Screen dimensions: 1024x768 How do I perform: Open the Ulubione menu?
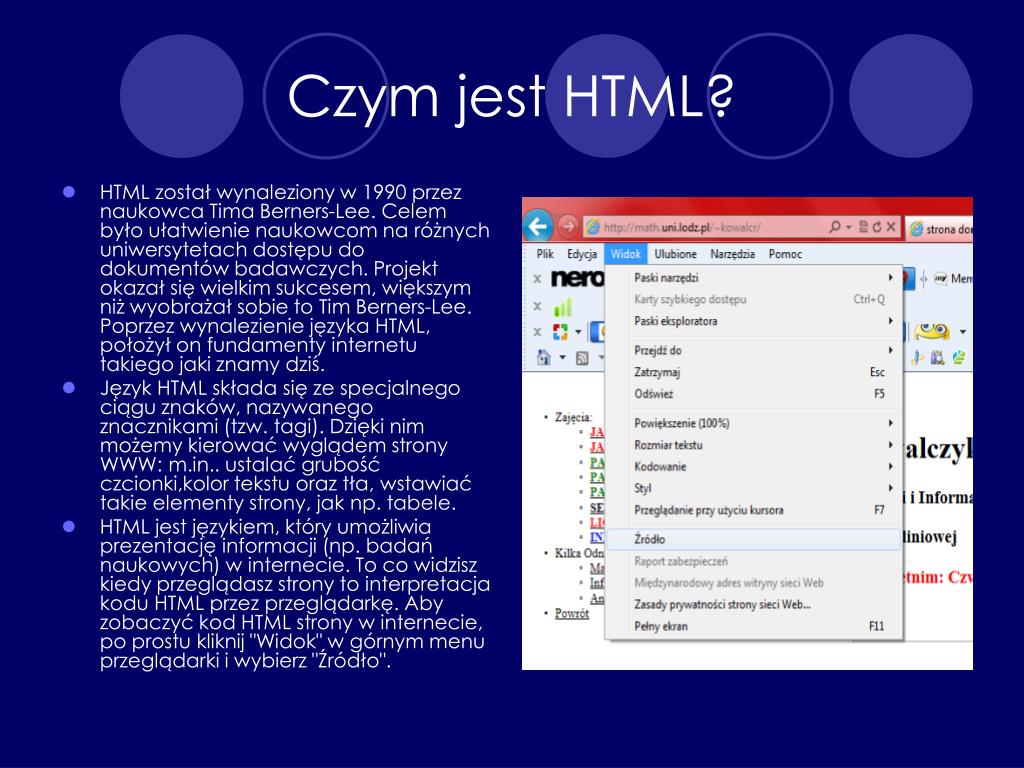676,254
